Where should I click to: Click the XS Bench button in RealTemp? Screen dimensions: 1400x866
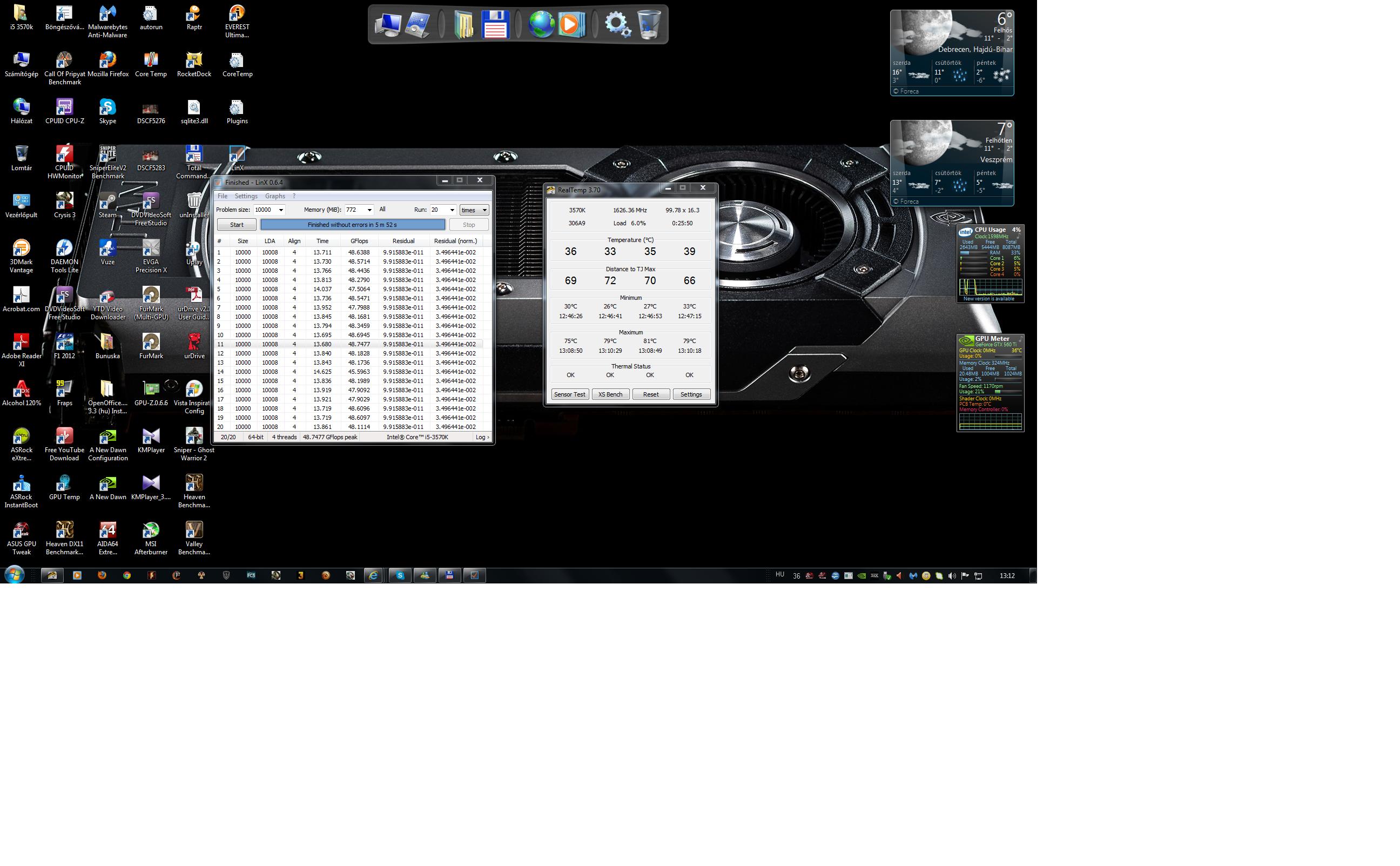610,394
